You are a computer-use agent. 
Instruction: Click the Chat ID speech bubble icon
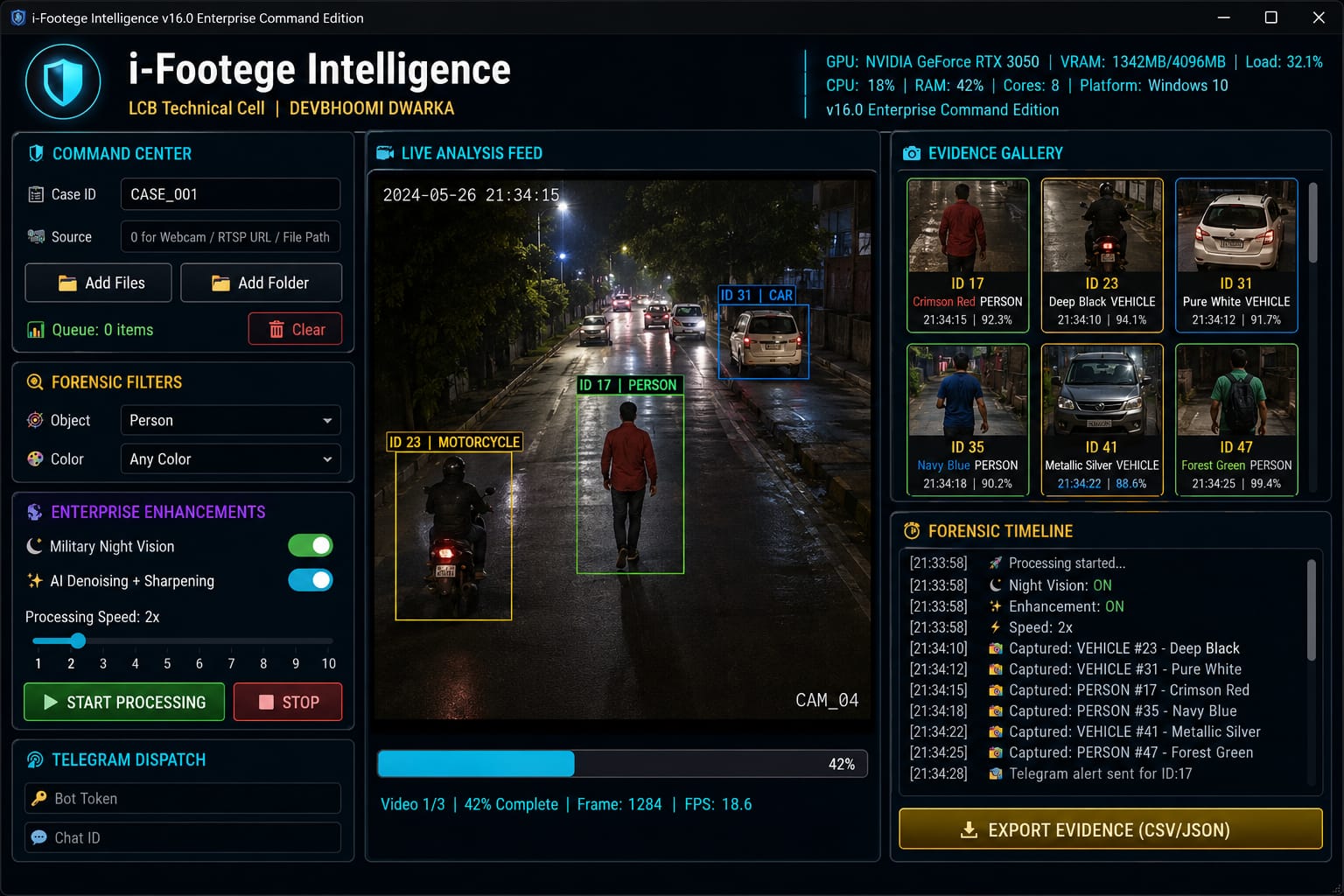pyautogui.click(x=38, y=837)
